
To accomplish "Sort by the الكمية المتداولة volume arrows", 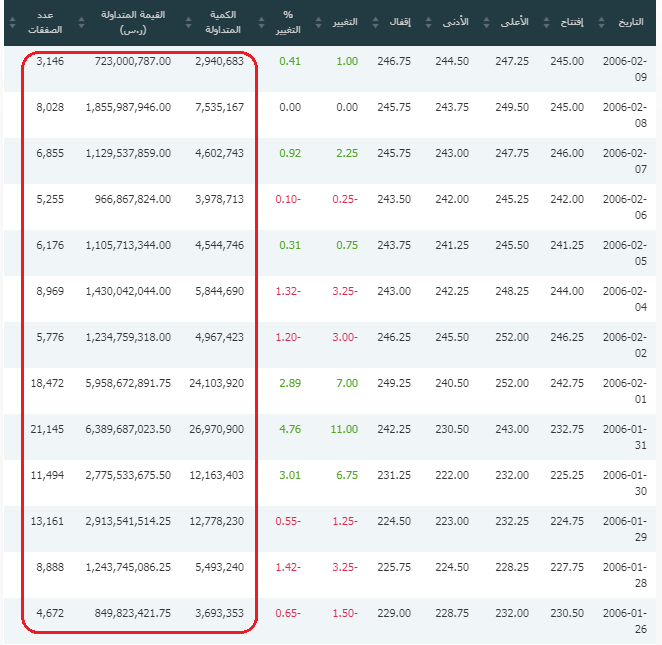I will pyautogui.click(x=188, y=22).
